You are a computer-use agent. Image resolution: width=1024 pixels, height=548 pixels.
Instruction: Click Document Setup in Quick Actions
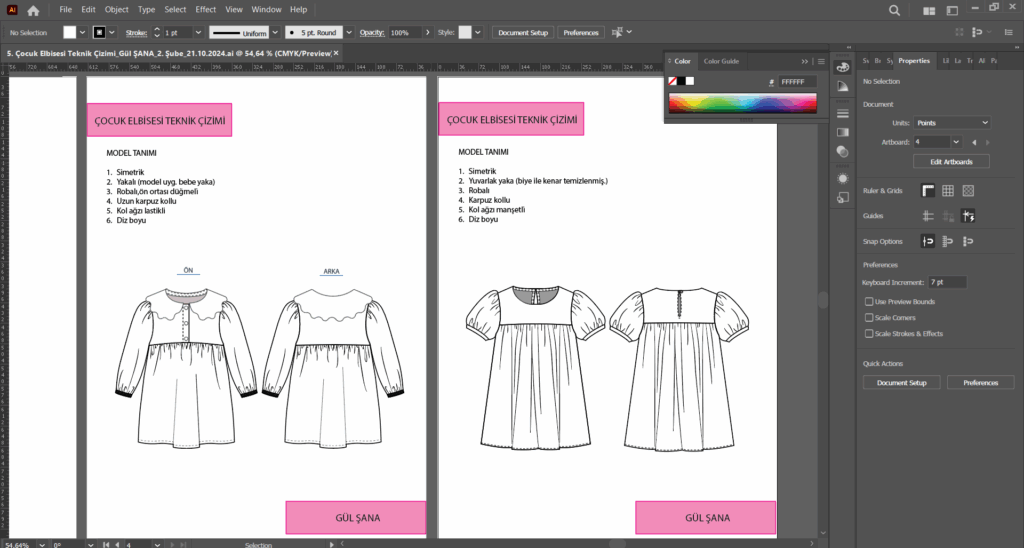click(x=901, y=382)
